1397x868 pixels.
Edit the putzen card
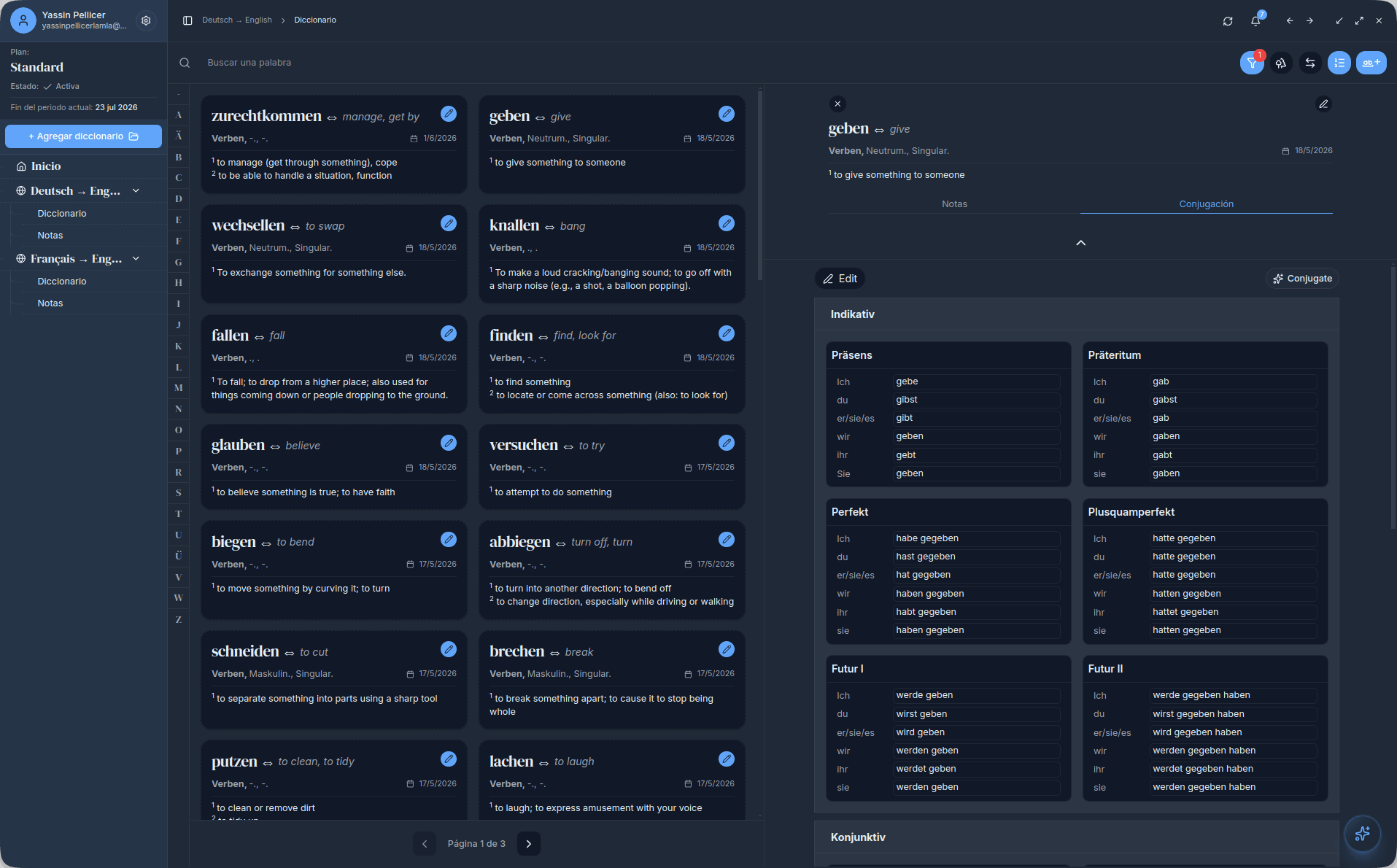click(x=449, y=759)
